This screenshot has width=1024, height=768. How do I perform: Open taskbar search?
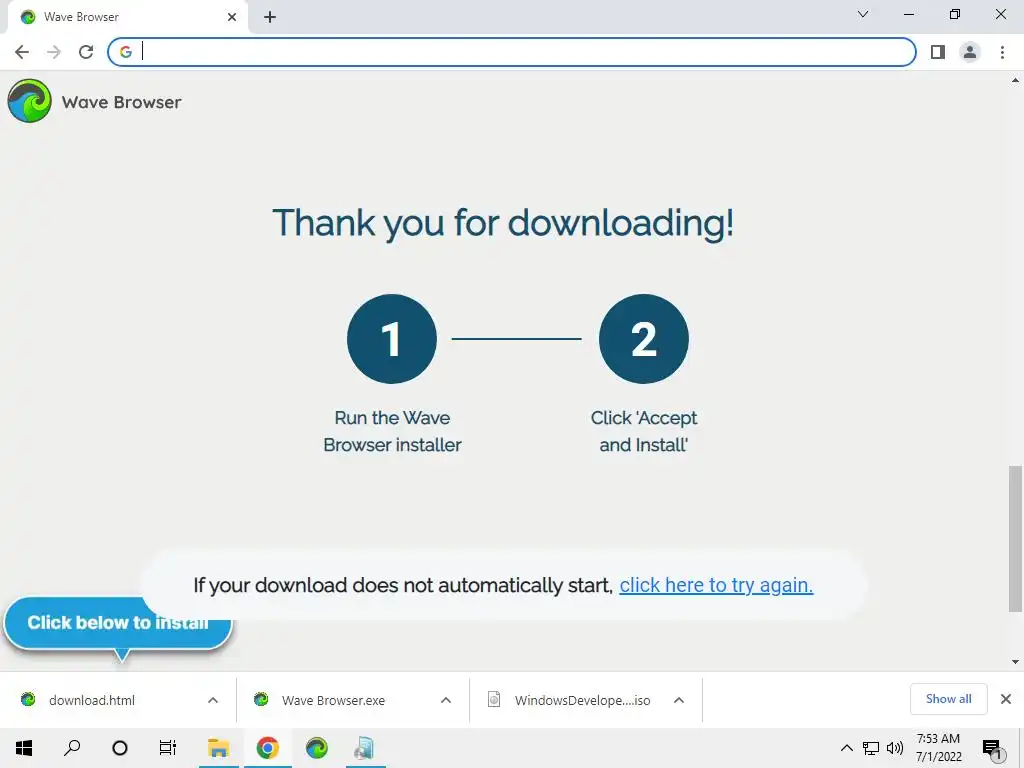click(72, 748)
